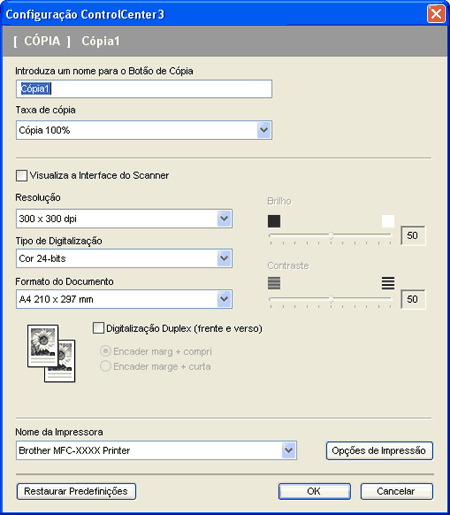Close the ControlCenter3 configuration window
This screenshot has height=515, width=450.
point(436,14)
